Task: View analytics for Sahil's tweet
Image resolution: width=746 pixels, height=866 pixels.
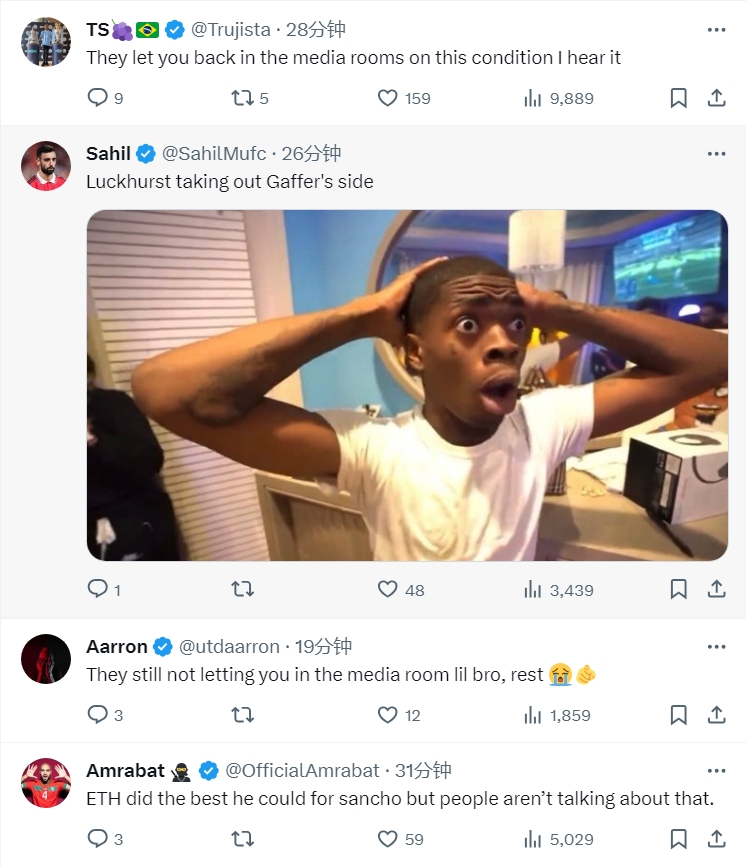Action: (533, 590)
